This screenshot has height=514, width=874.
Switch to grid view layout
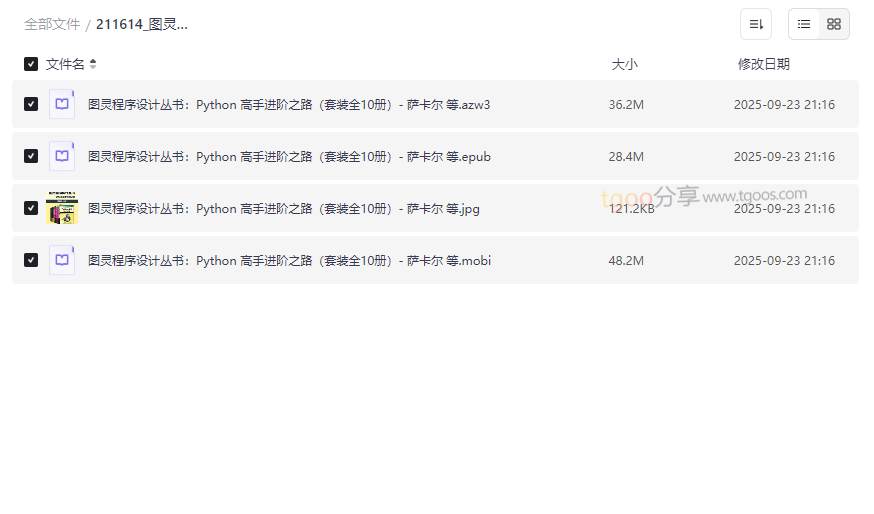(x=834, y=24)
